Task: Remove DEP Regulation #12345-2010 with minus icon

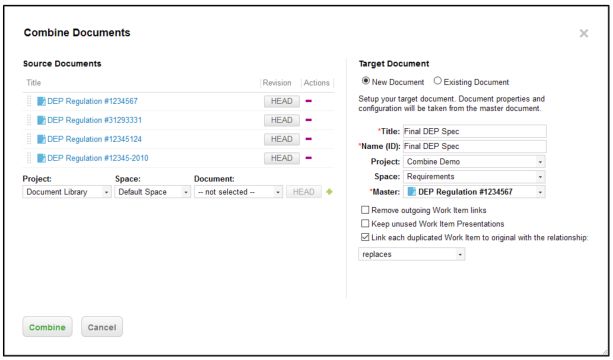Action: [x=308, y=158]
